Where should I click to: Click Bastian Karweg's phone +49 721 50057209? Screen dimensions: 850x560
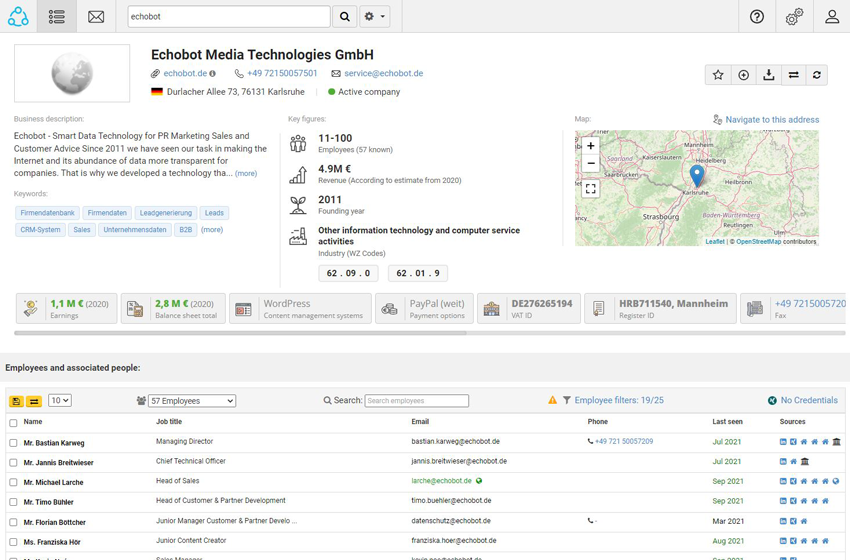pos(624,442)
